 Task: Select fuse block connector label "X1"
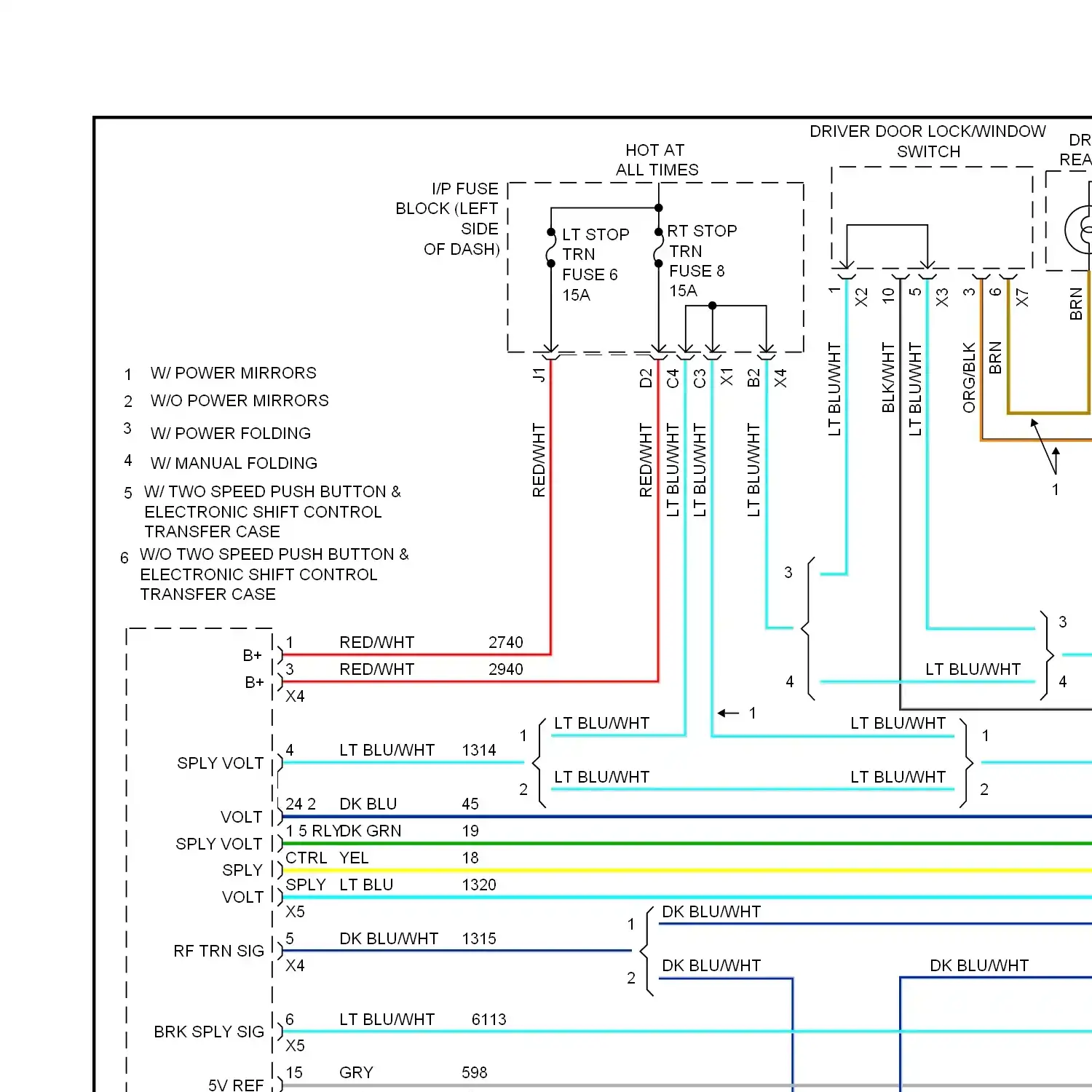(727, 377)
